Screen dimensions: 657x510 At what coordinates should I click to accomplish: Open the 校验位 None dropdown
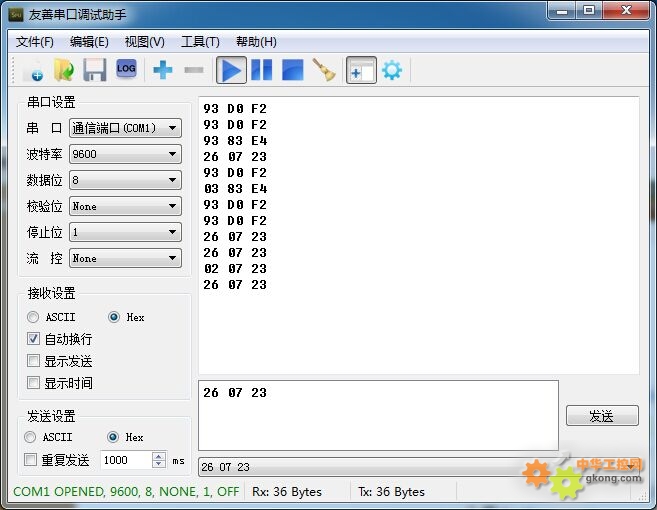pos(125,206)
